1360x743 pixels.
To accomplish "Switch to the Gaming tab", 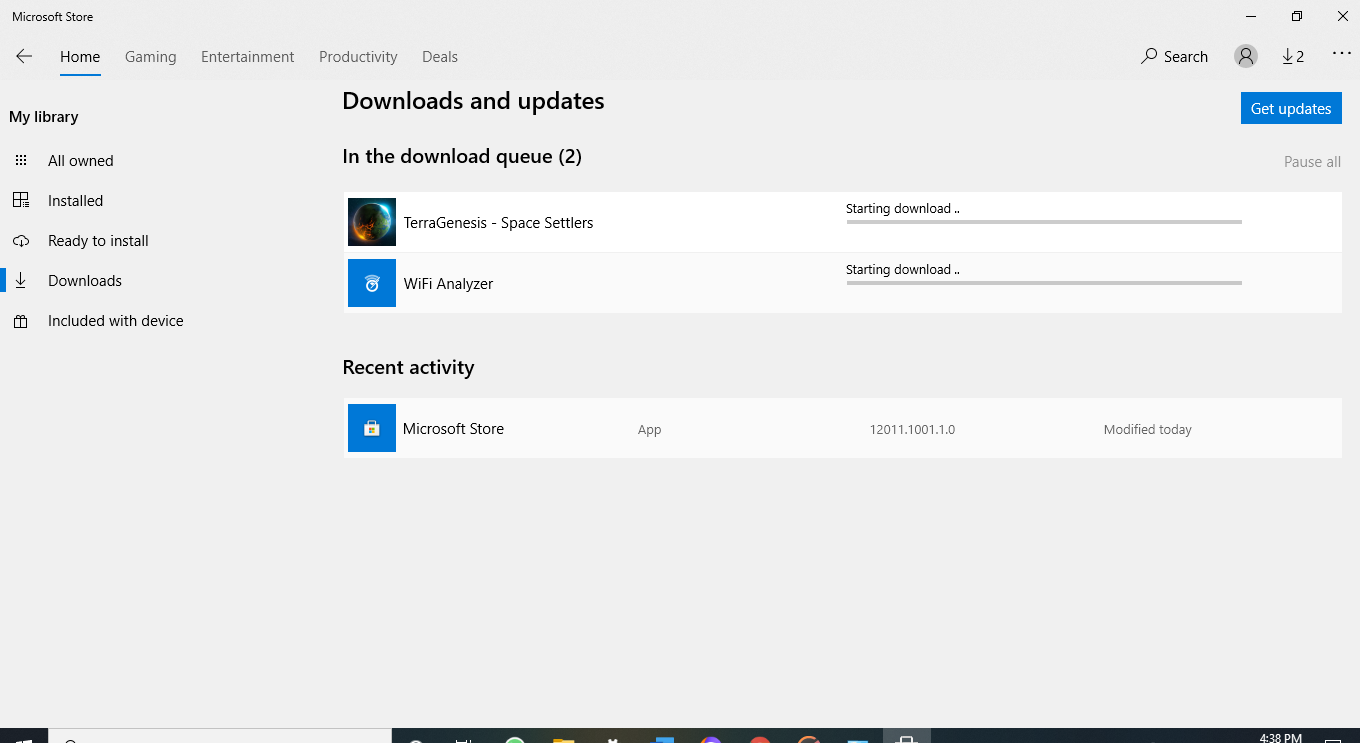I will coord(151,57).
